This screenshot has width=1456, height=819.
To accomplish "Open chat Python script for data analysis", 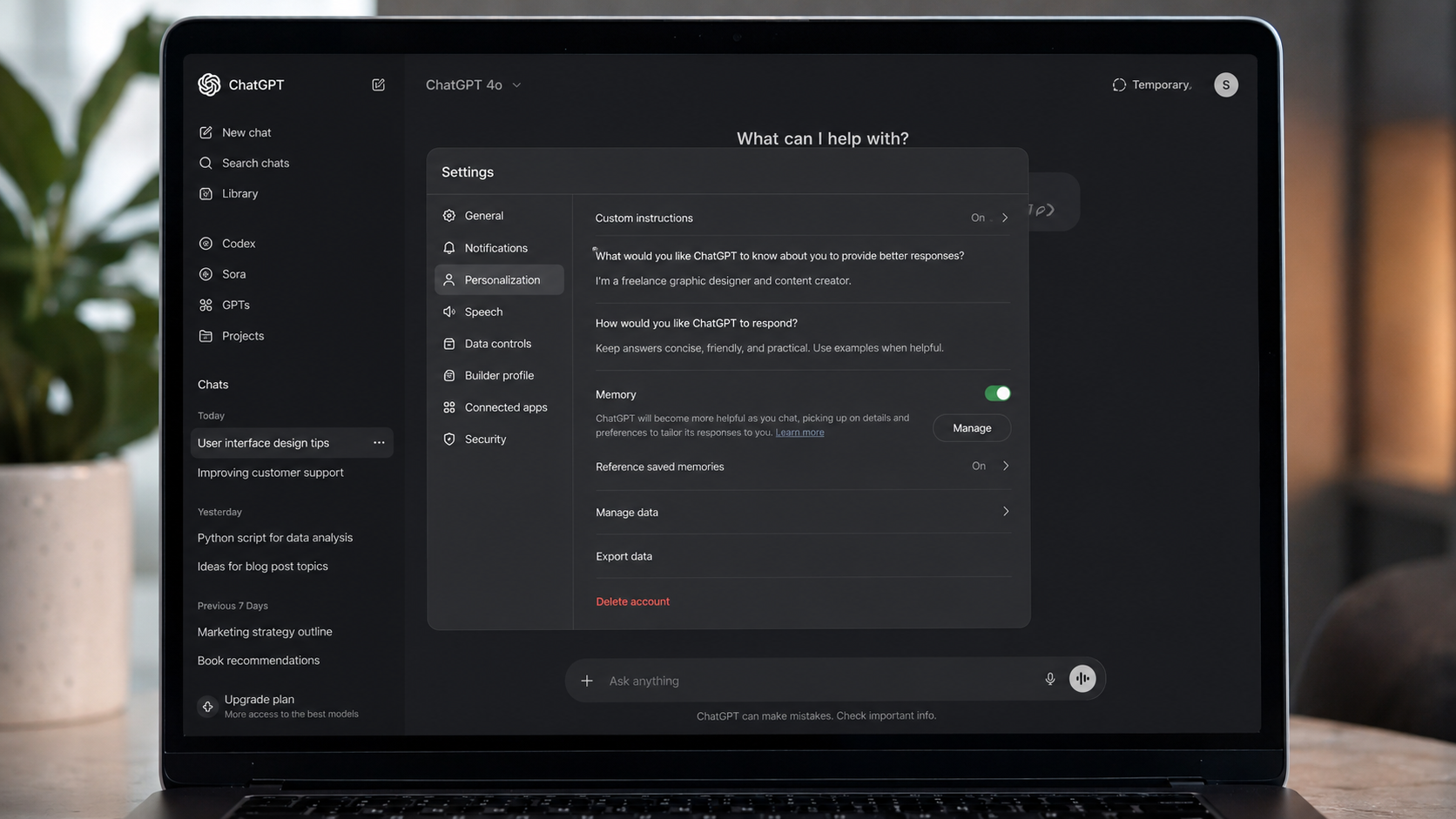I will point(275,538).
